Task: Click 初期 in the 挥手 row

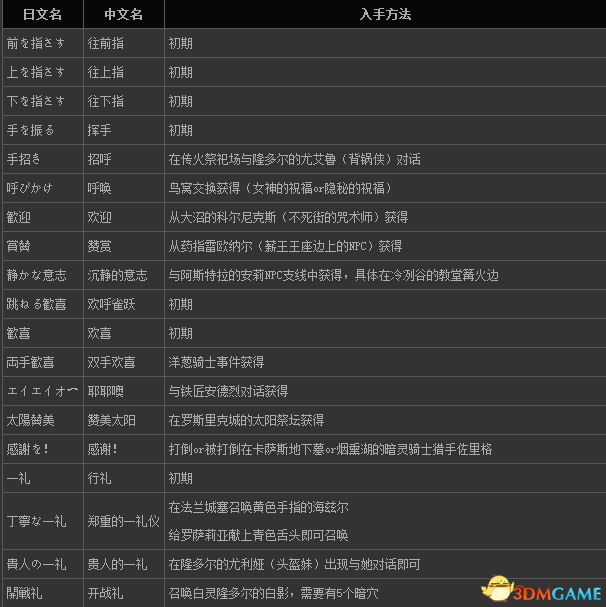Action: (180, 130)
